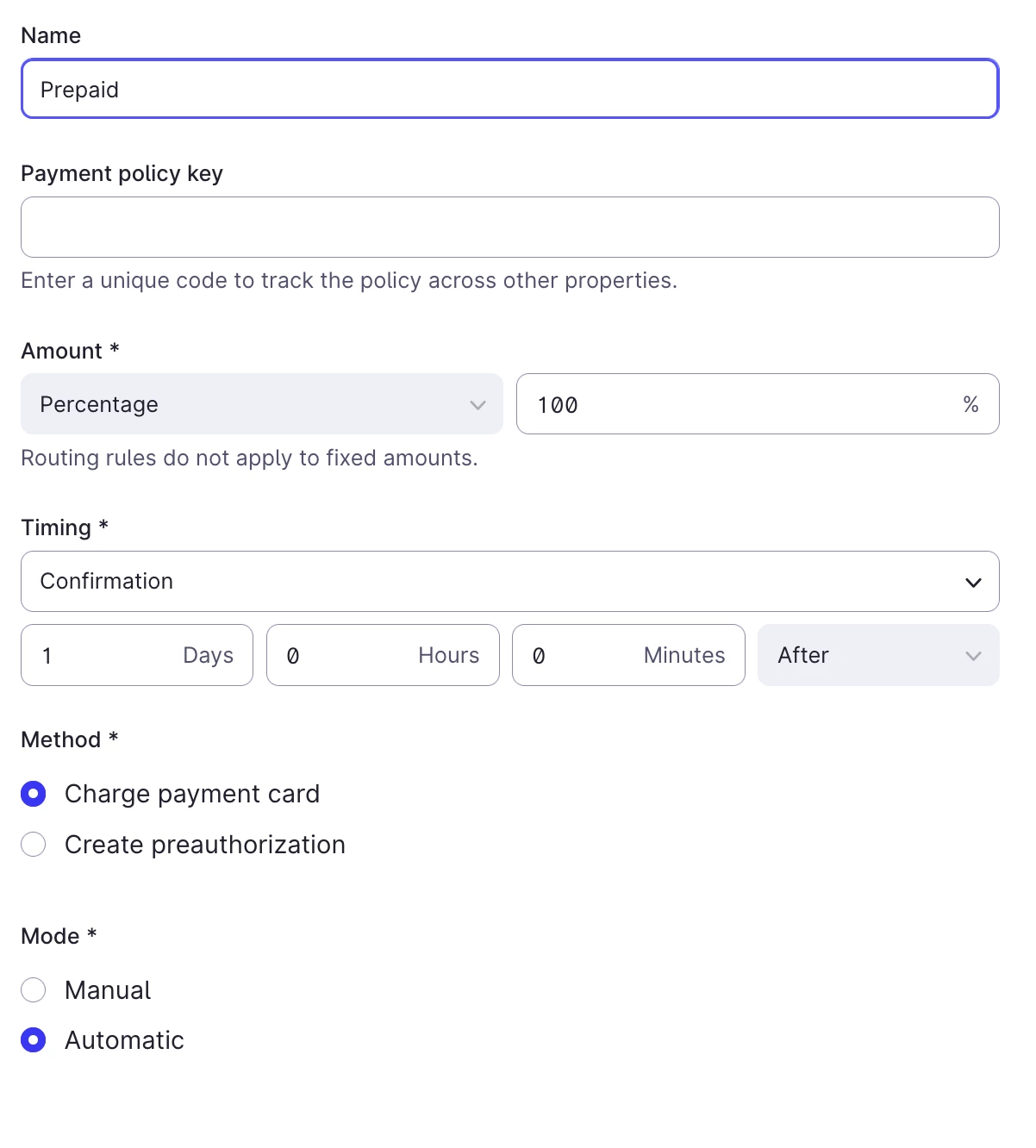
Task: Select the Automatic mode option
Action: (x=34, y=1040)
